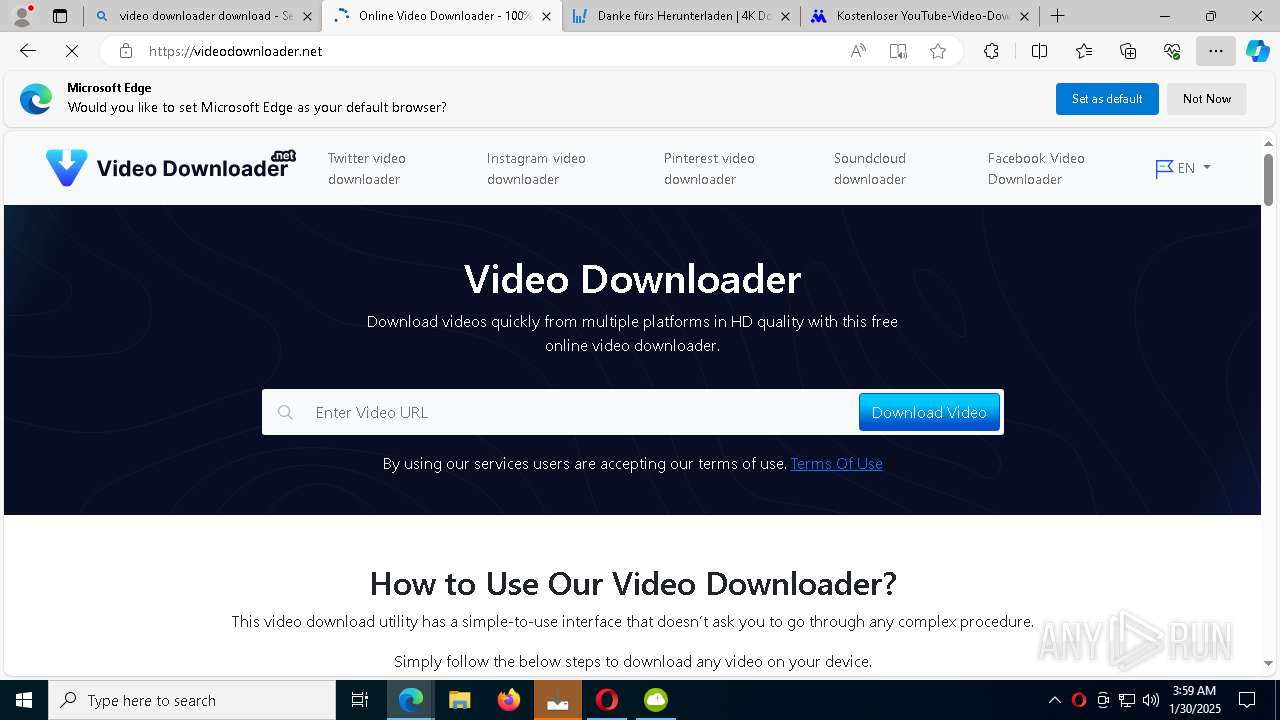Open Settings and more ellipsis menu
This screenshot has width=1280, height=720.
(x=1216, y=51)
